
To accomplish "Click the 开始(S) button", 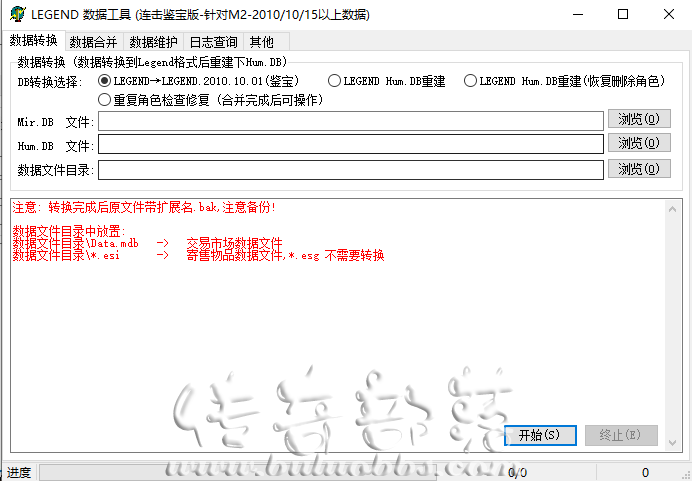I will coord(540,435).
